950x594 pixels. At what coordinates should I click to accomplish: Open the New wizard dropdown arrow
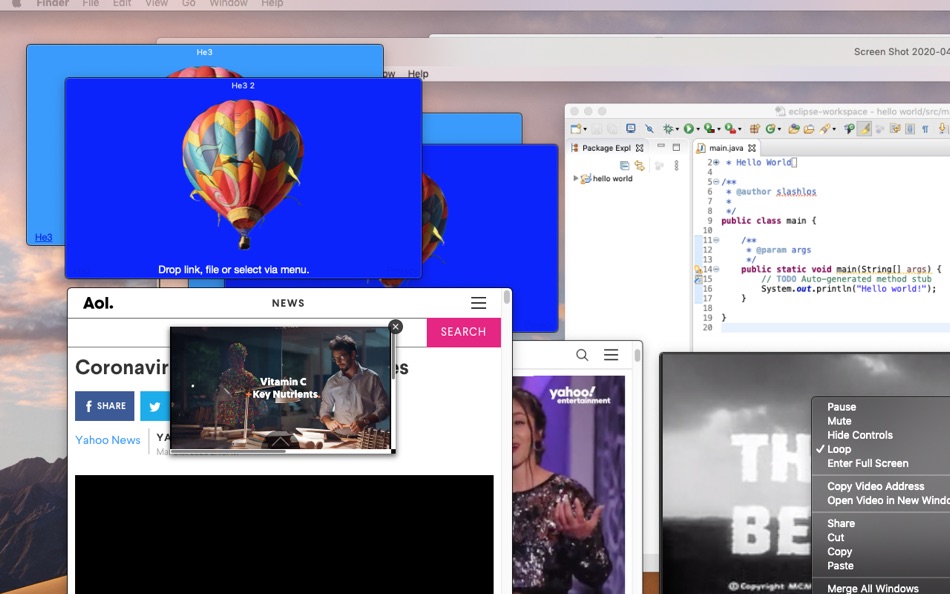(x=585, y=129)
